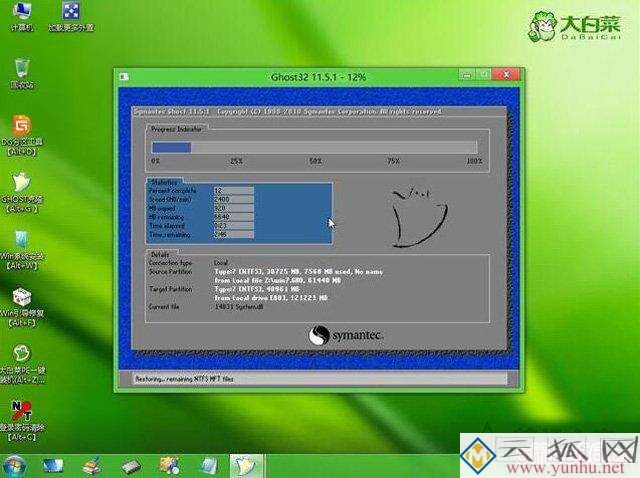Click the Target Partition label
The image size is (640, 478).
point(170,289)
